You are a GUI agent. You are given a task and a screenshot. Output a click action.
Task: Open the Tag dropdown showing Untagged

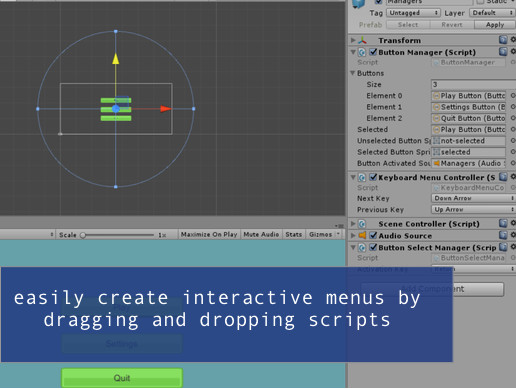click(x=413, y=13)
